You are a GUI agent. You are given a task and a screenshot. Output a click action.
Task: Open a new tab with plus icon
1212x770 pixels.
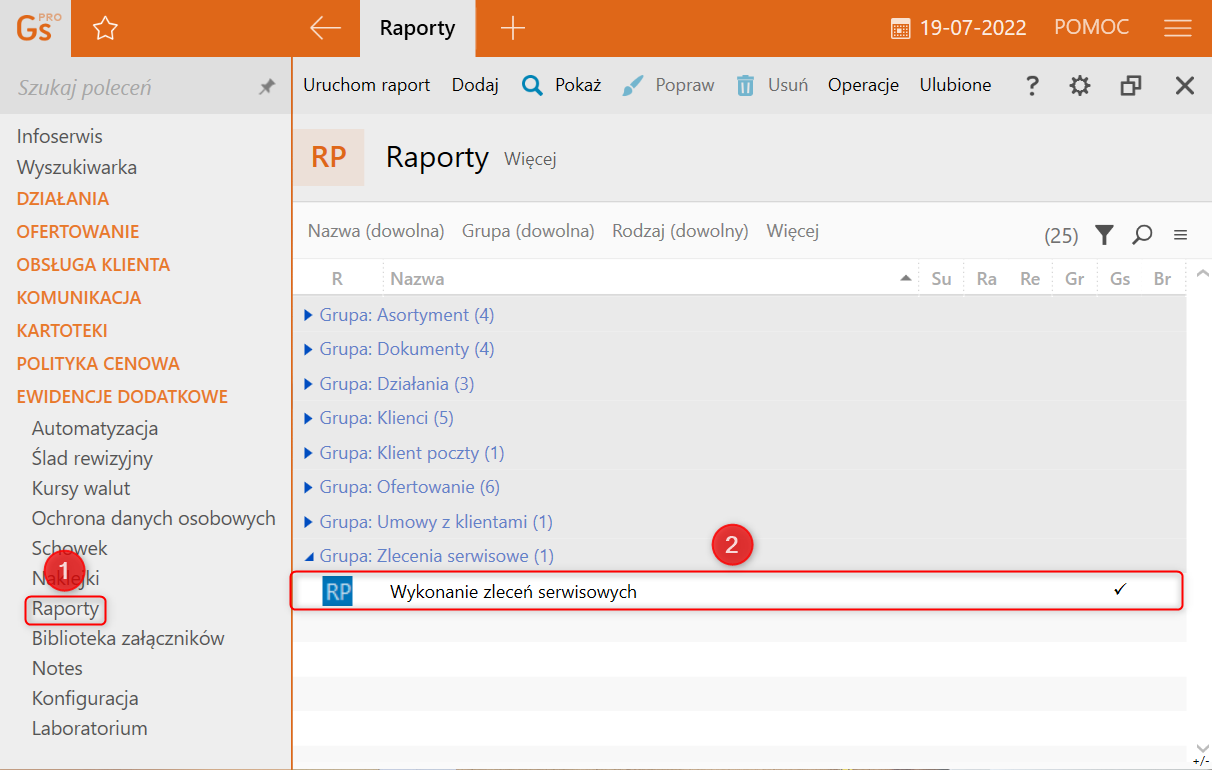[x=512, y=28]
